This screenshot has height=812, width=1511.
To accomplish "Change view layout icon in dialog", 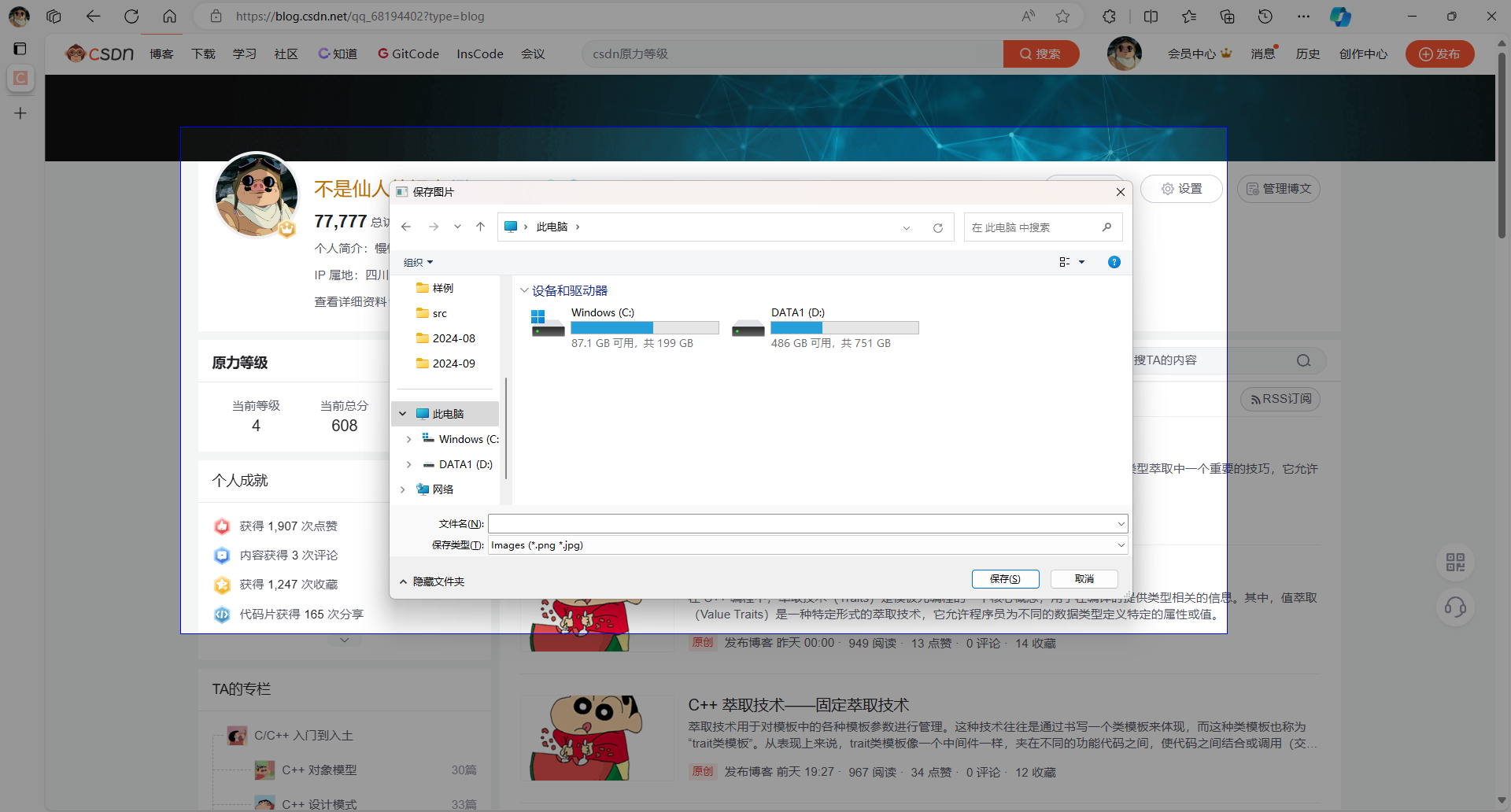I will [x=1065, y=262].
